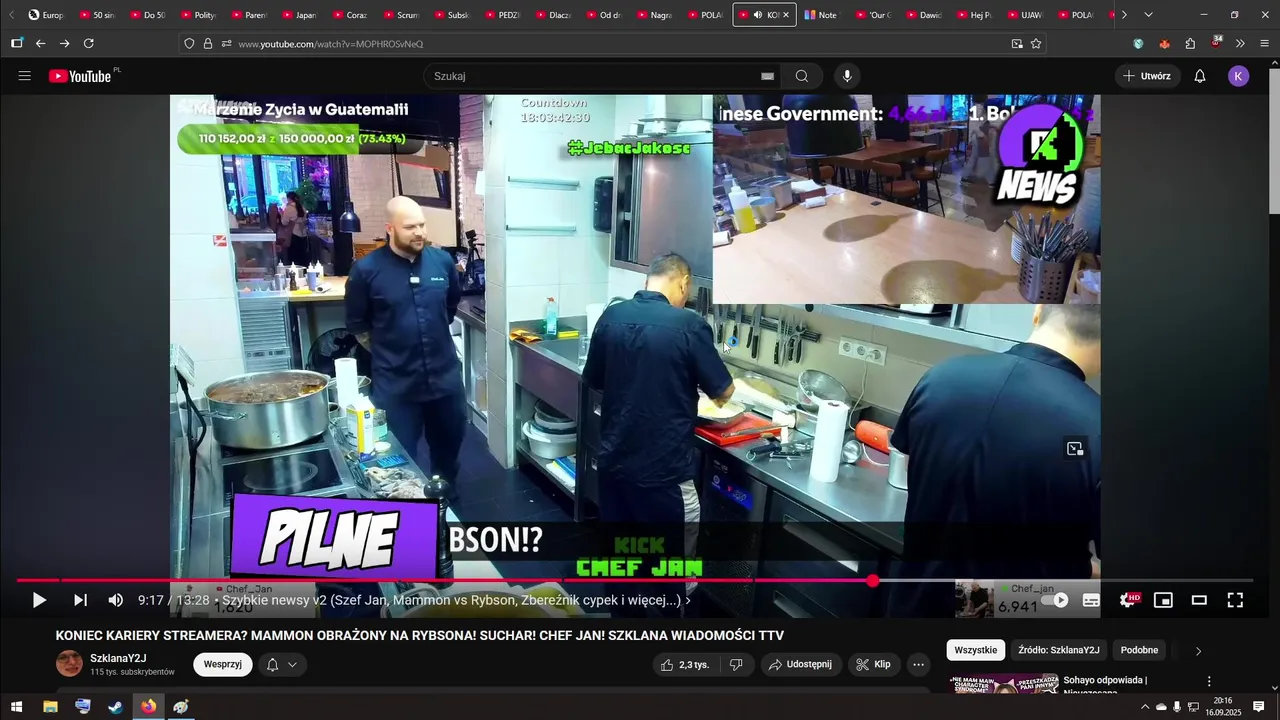Viewport: 1280px width, 720px height.
Task: Toggle subtitles in the player
Action: 1092,600
